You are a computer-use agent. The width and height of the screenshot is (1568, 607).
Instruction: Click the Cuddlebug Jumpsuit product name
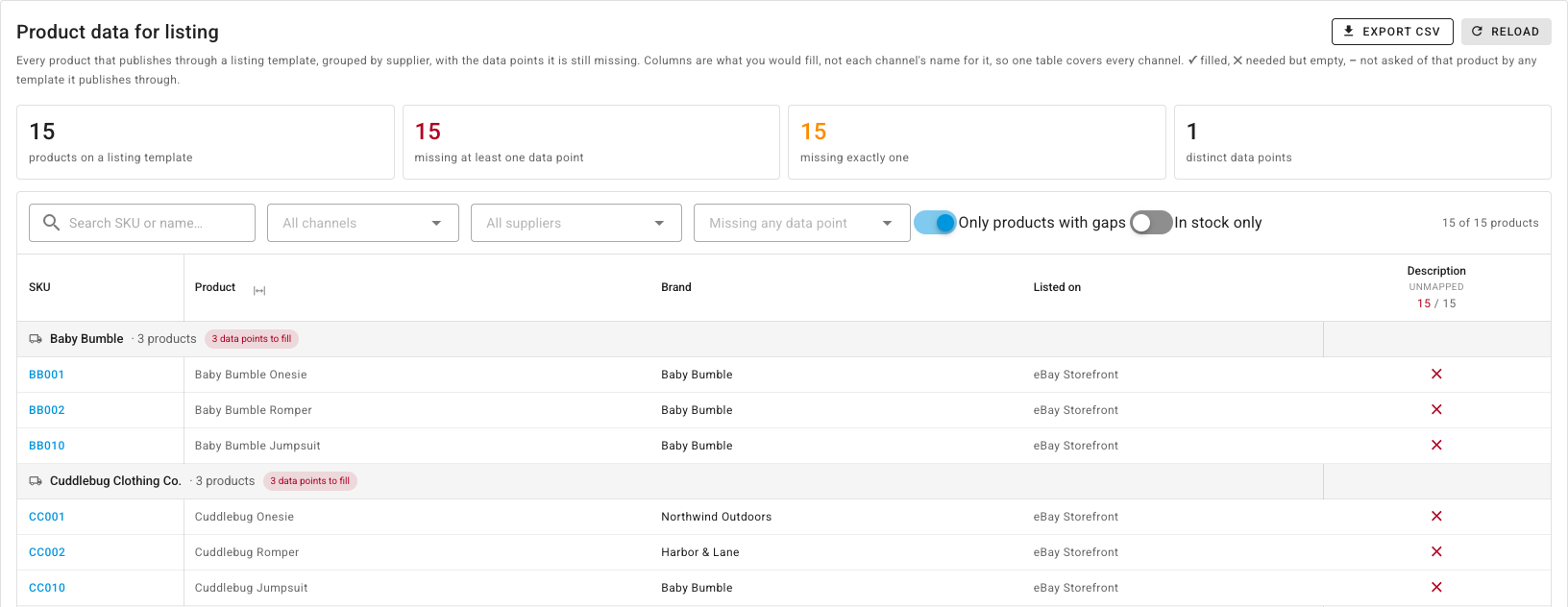pos(252,588)
